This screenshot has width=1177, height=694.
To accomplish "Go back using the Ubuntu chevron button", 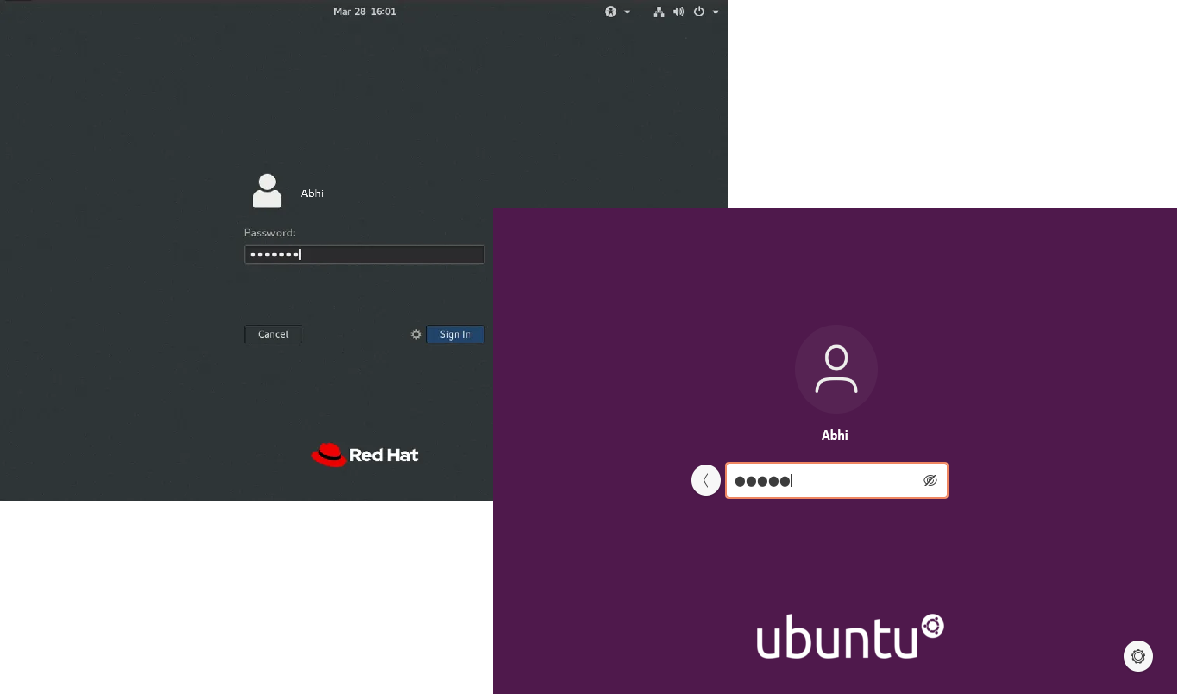I will (x=706, y=481).
